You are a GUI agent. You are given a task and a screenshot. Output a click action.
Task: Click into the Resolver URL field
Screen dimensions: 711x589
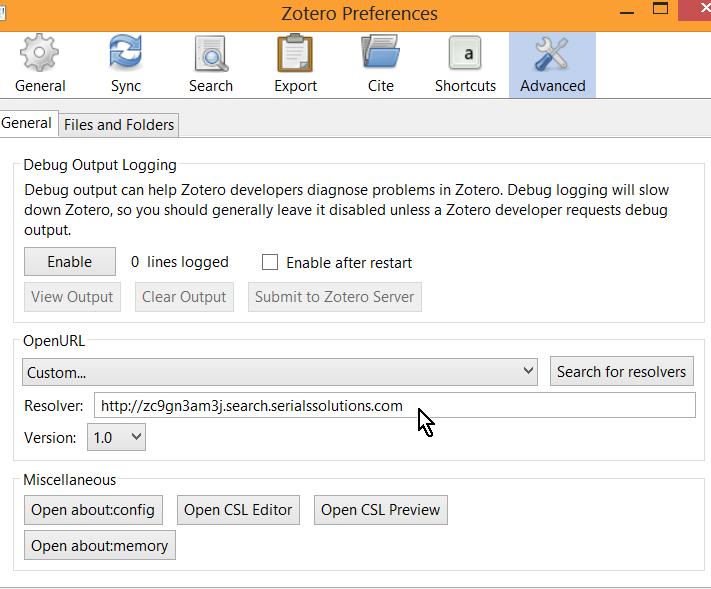coord(394,405)
